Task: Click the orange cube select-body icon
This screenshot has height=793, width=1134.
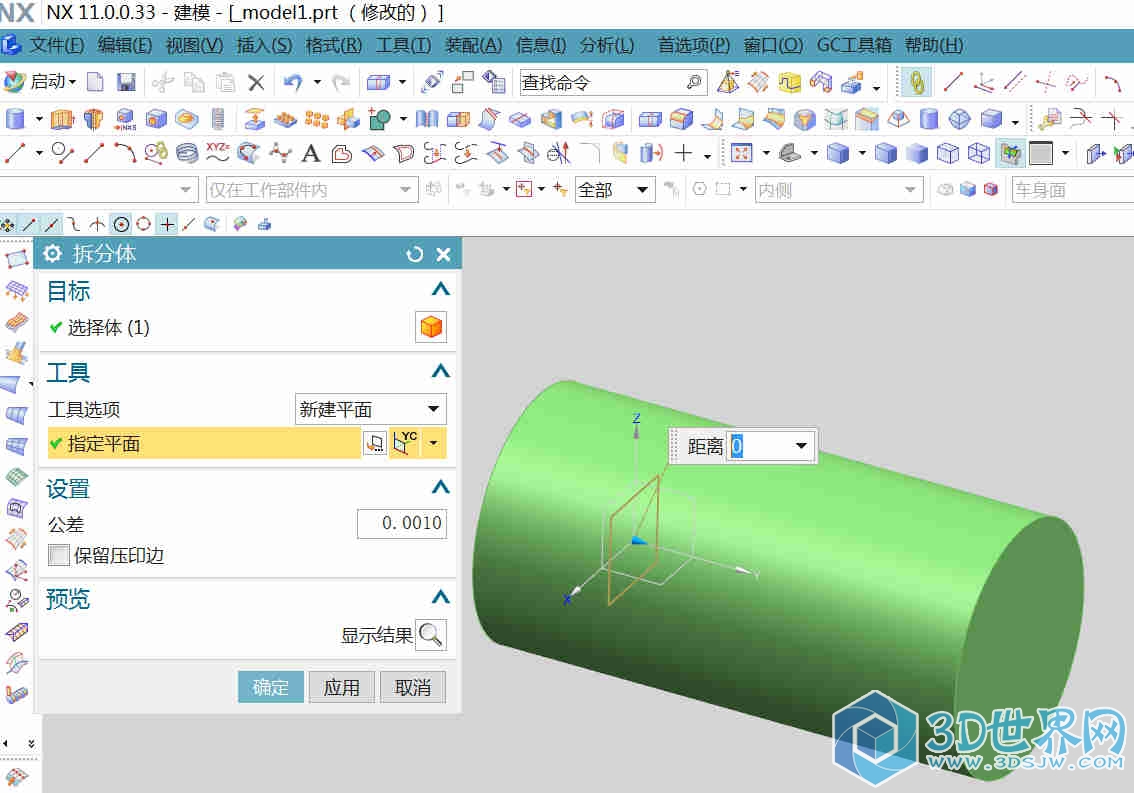Action: pyautogui.click(x=430, y=327)
